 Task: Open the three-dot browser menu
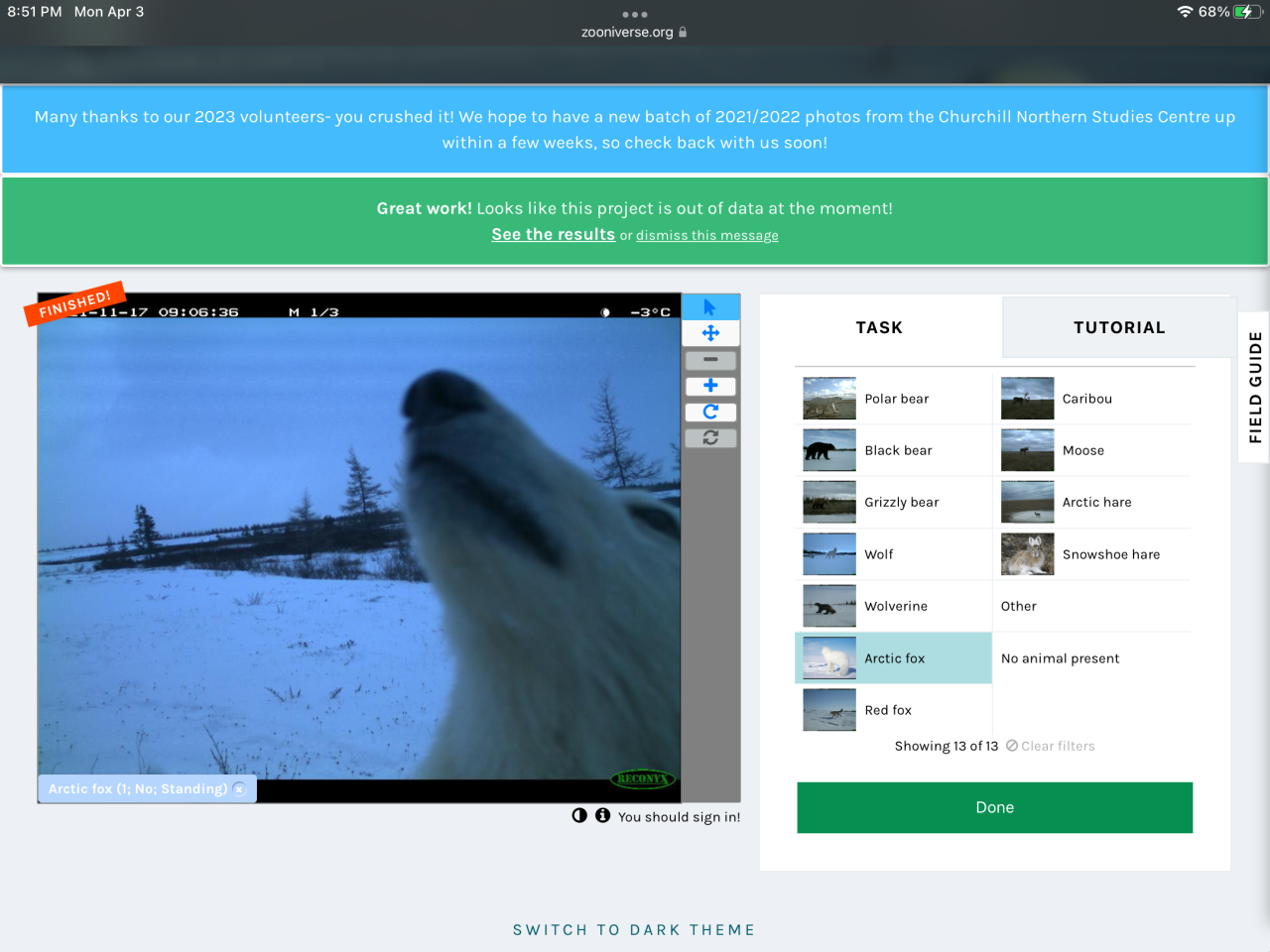point(635,14)
